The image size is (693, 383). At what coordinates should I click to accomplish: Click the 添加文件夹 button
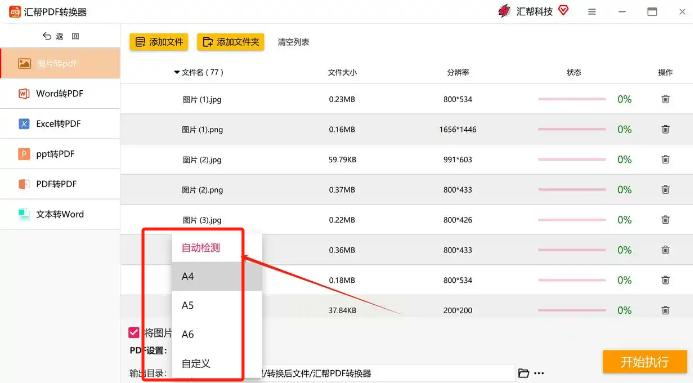[x=230, y=42]
